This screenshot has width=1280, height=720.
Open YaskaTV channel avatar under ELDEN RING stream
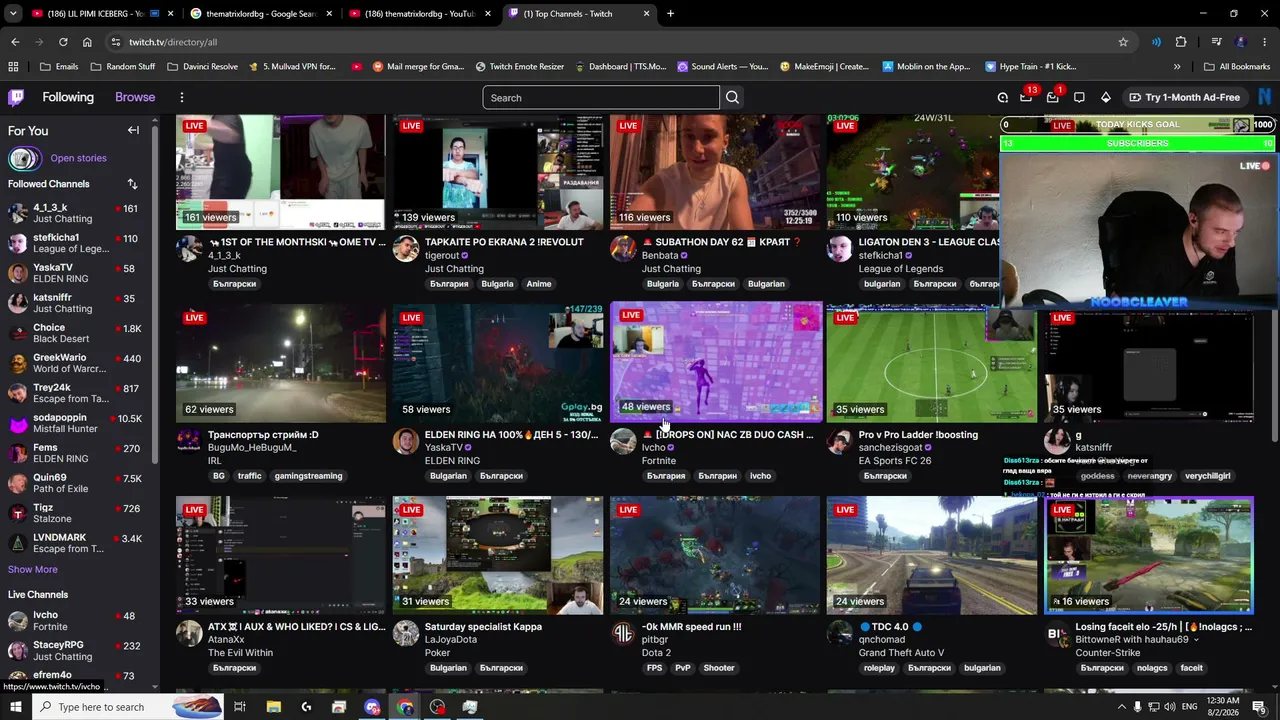coord(406,441)
